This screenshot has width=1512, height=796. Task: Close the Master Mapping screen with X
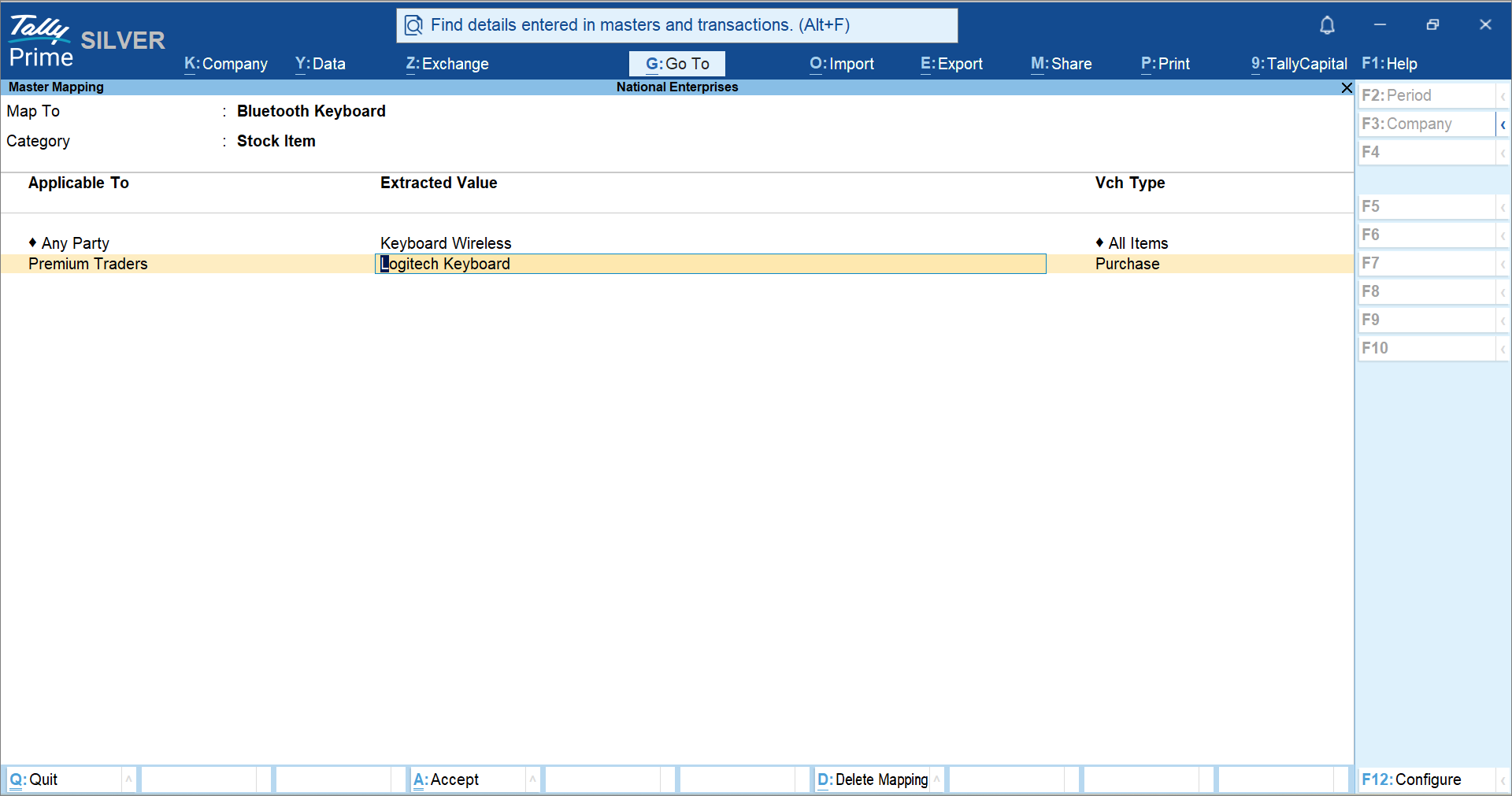[1347, 87]
